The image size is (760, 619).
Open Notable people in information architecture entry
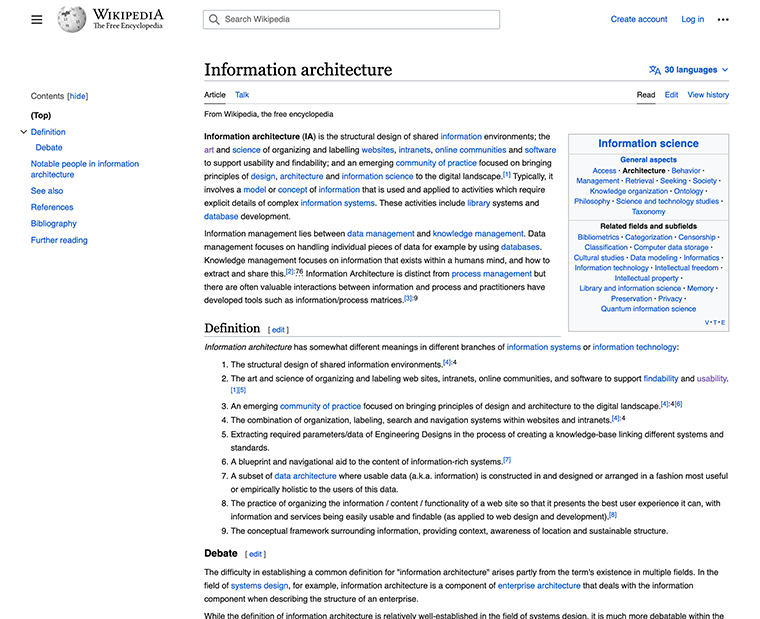(85, 169)
